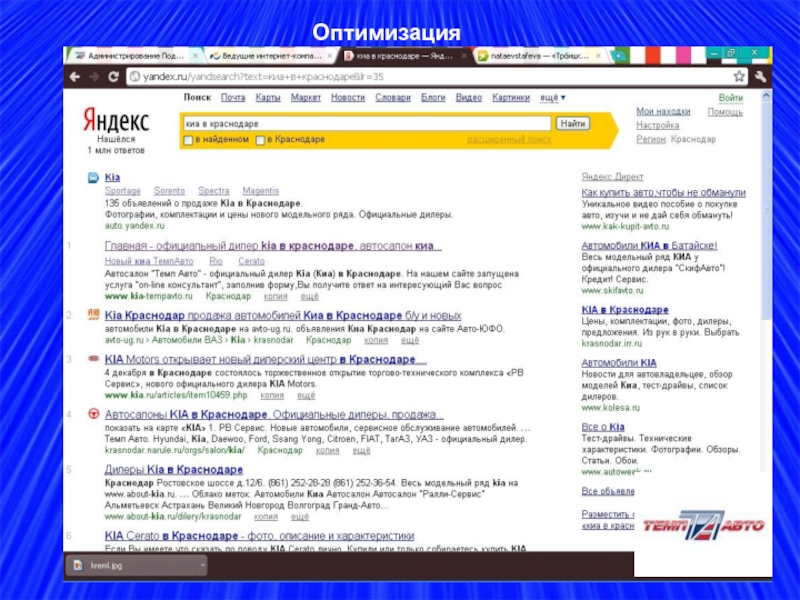Click the favicon of the Автосалоны KIA result
This screenshot has width=800, height=600.
(93, 414)
